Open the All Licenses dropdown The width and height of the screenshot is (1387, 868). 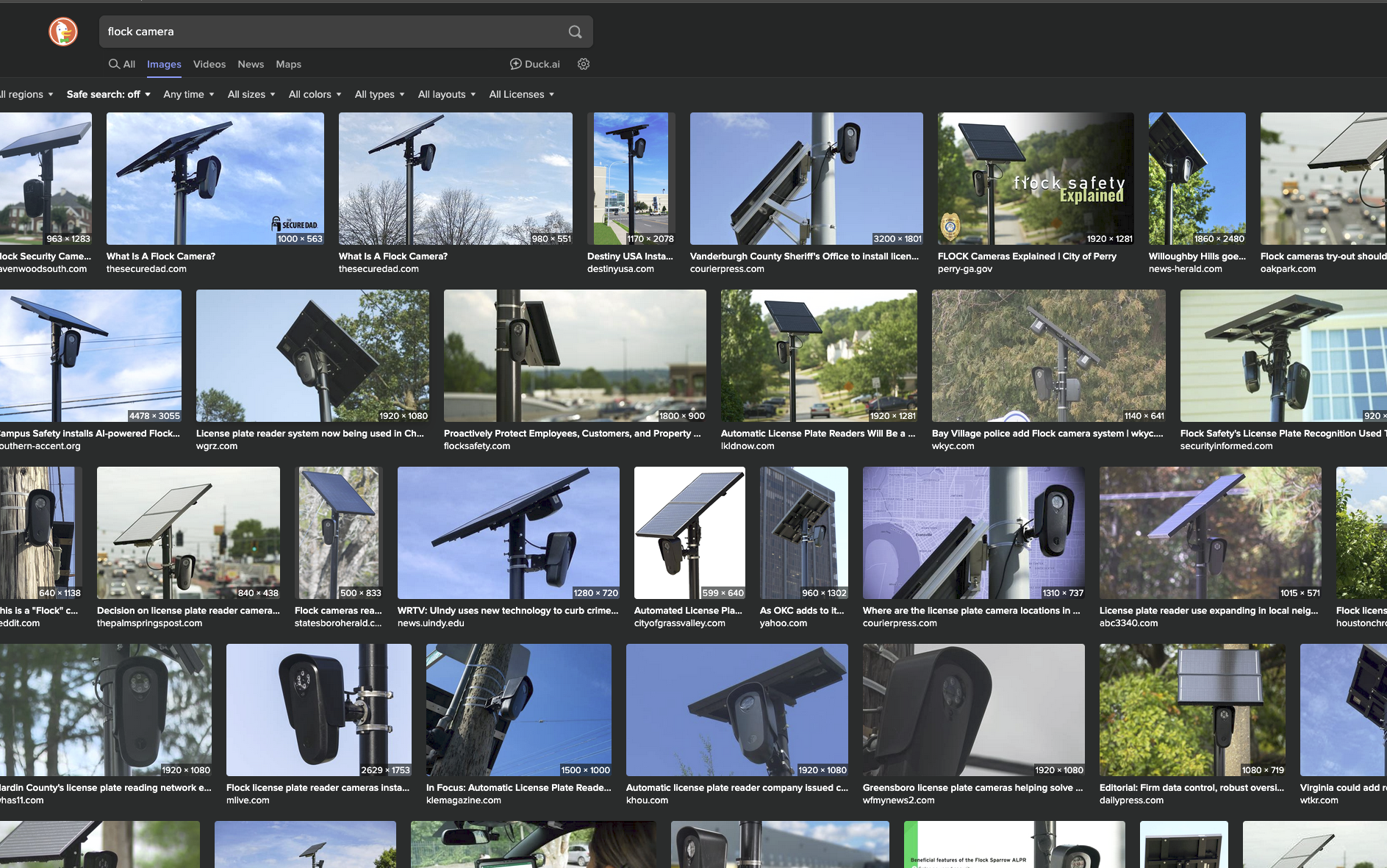pyautogui.click(x=522, y=94)
